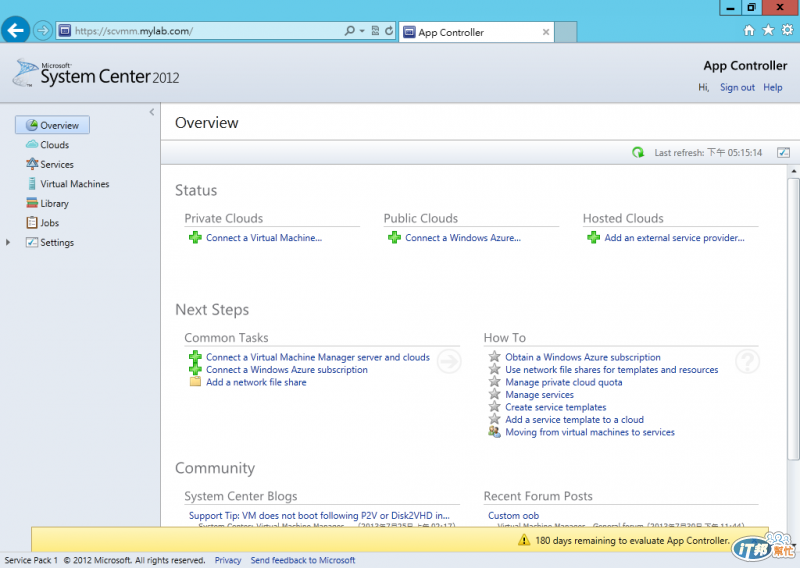Viewport: 800px width, 568px height.
Task: Click the Clouds icon in the sidebar
Action: pos(32,144)
